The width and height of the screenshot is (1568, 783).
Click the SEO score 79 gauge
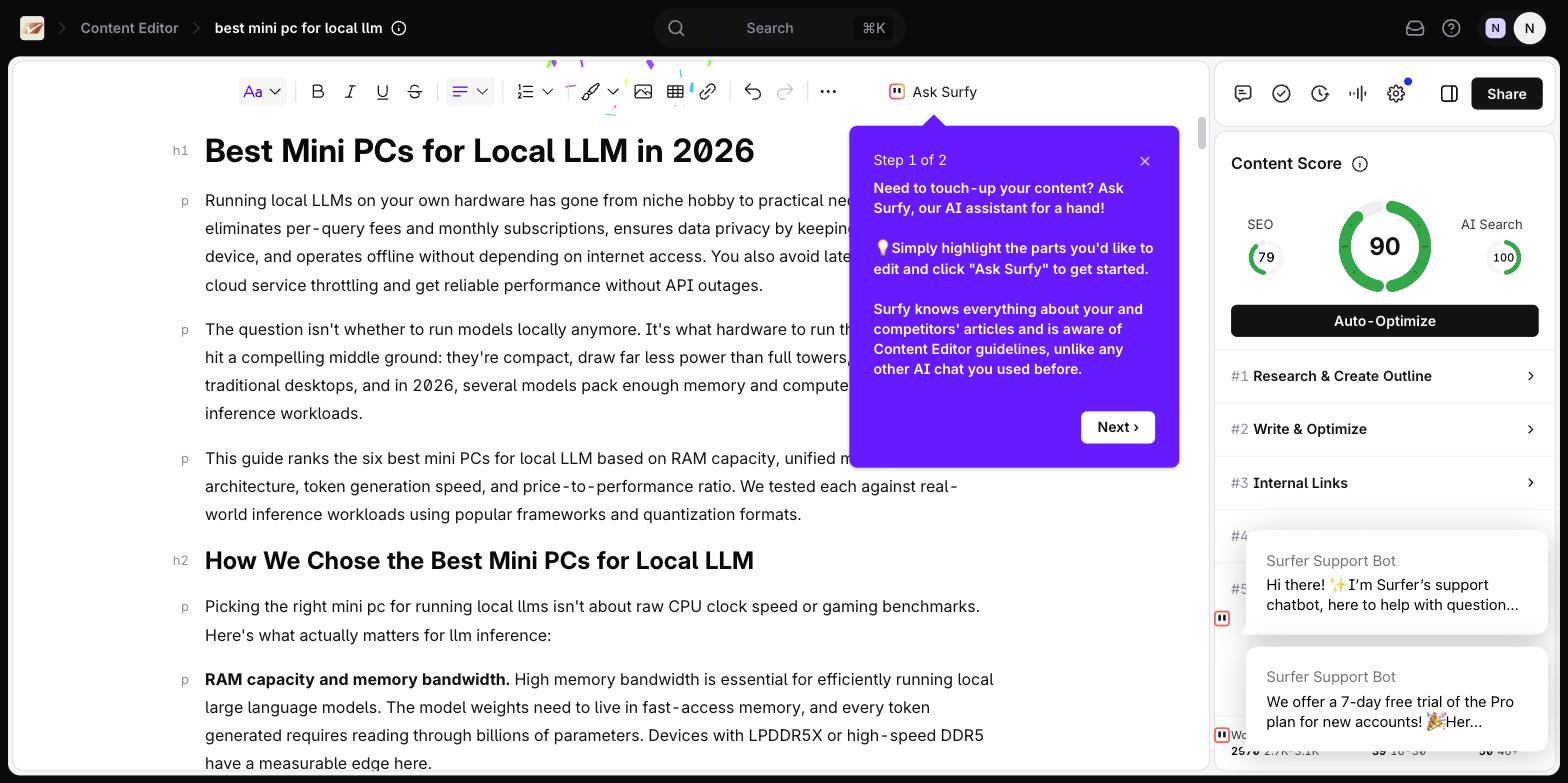pyautogui.click(x=1266, y=257)
